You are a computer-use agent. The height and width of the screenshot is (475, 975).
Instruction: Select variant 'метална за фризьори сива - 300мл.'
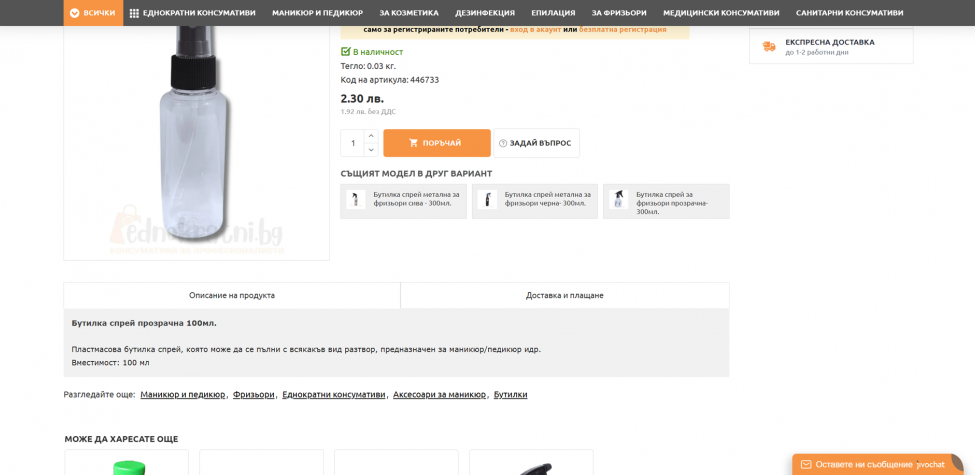[x=404, y=201]
